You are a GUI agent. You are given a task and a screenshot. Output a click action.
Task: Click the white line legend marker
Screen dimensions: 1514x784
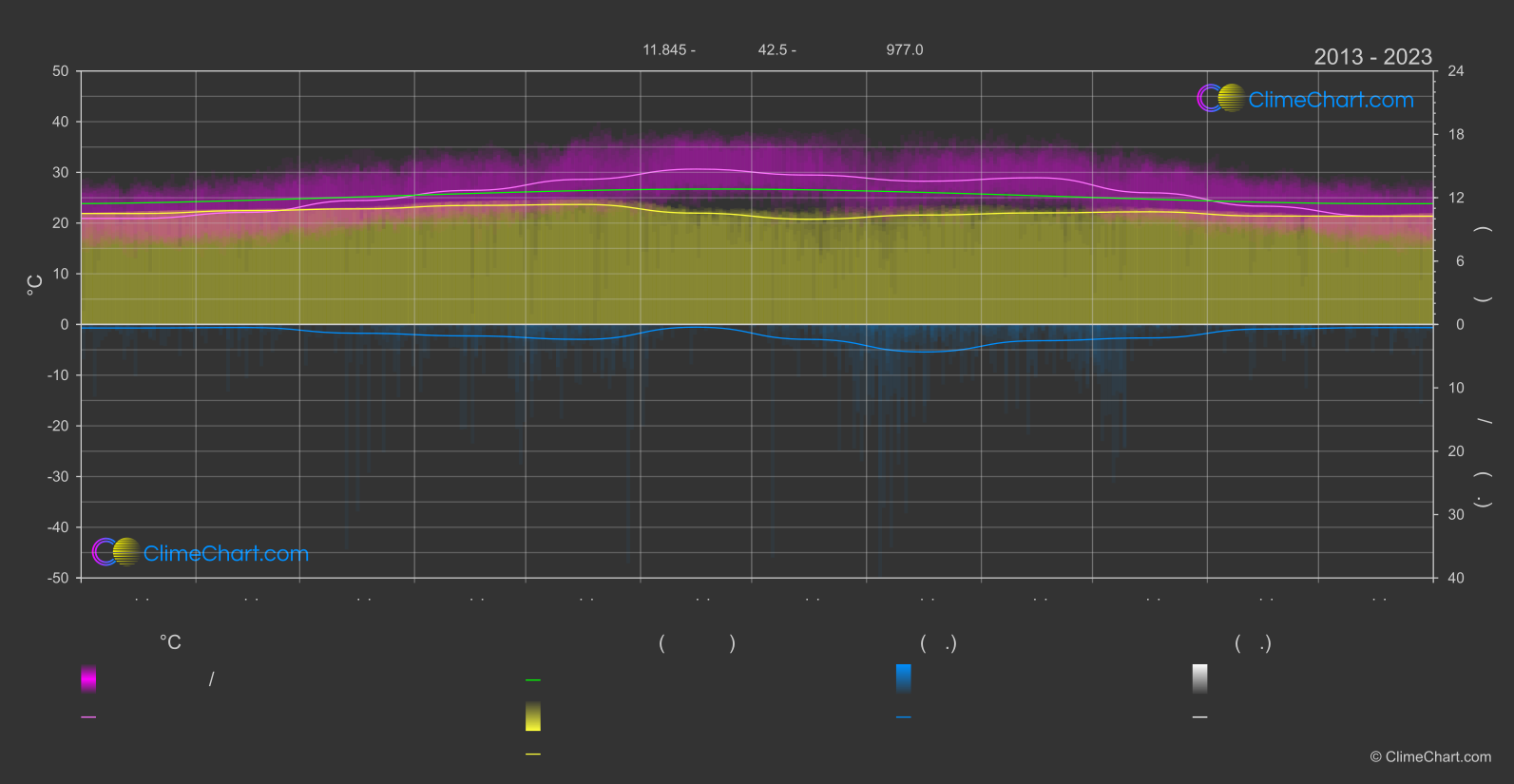click(x=1199, y=717)
